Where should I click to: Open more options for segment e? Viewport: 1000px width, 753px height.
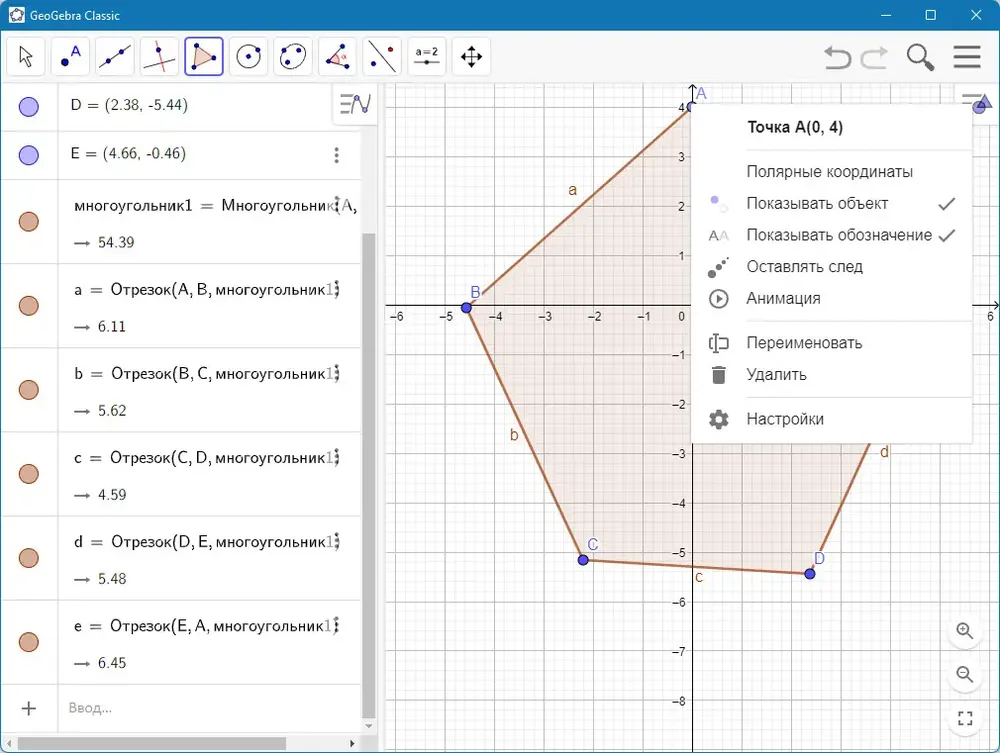[337, 626]
